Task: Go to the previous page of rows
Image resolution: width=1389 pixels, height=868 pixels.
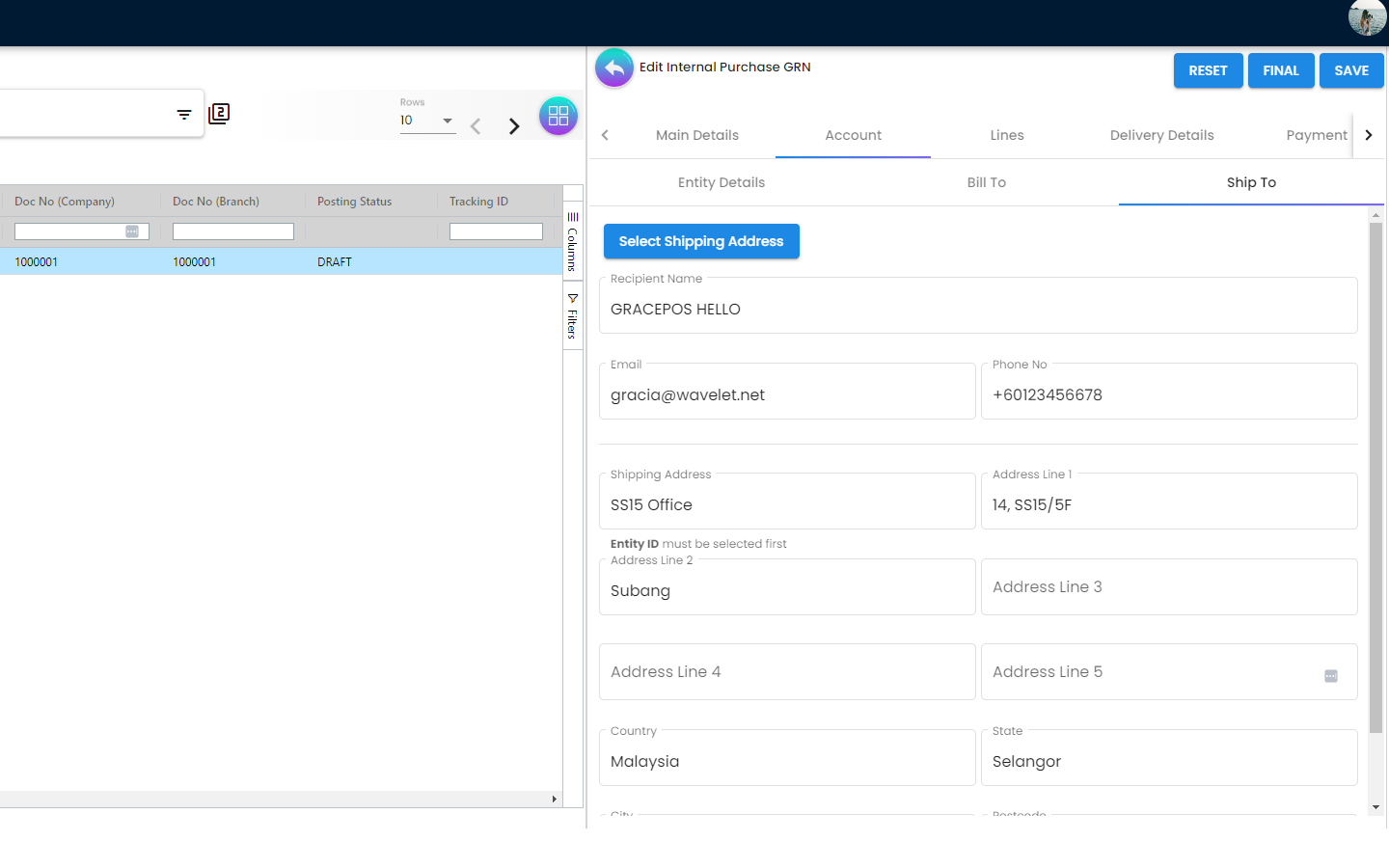Action: 476,126
